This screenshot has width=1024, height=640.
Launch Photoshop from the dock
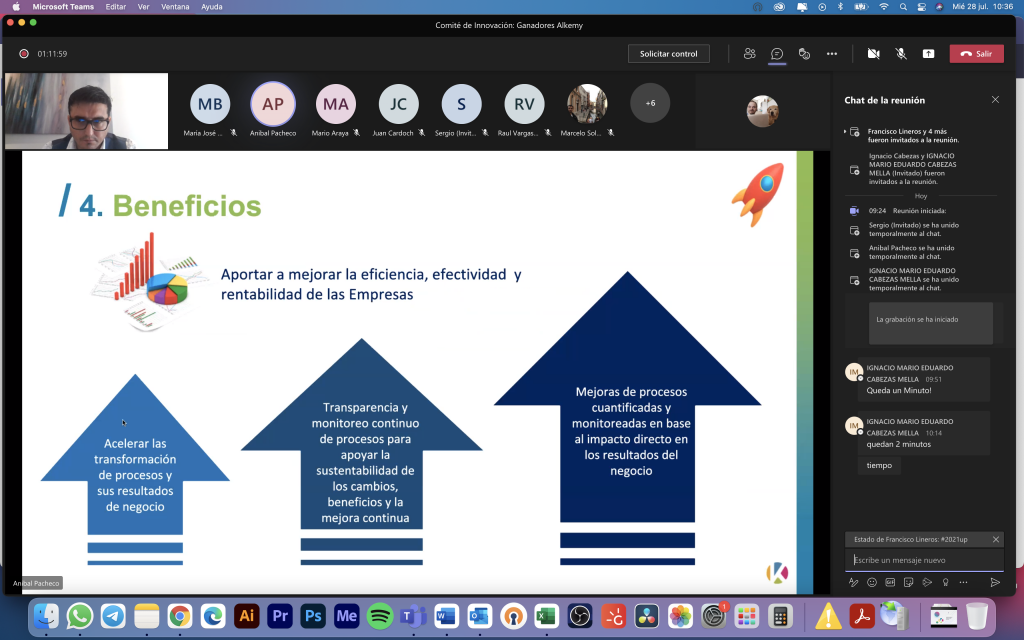coord(313,615)
